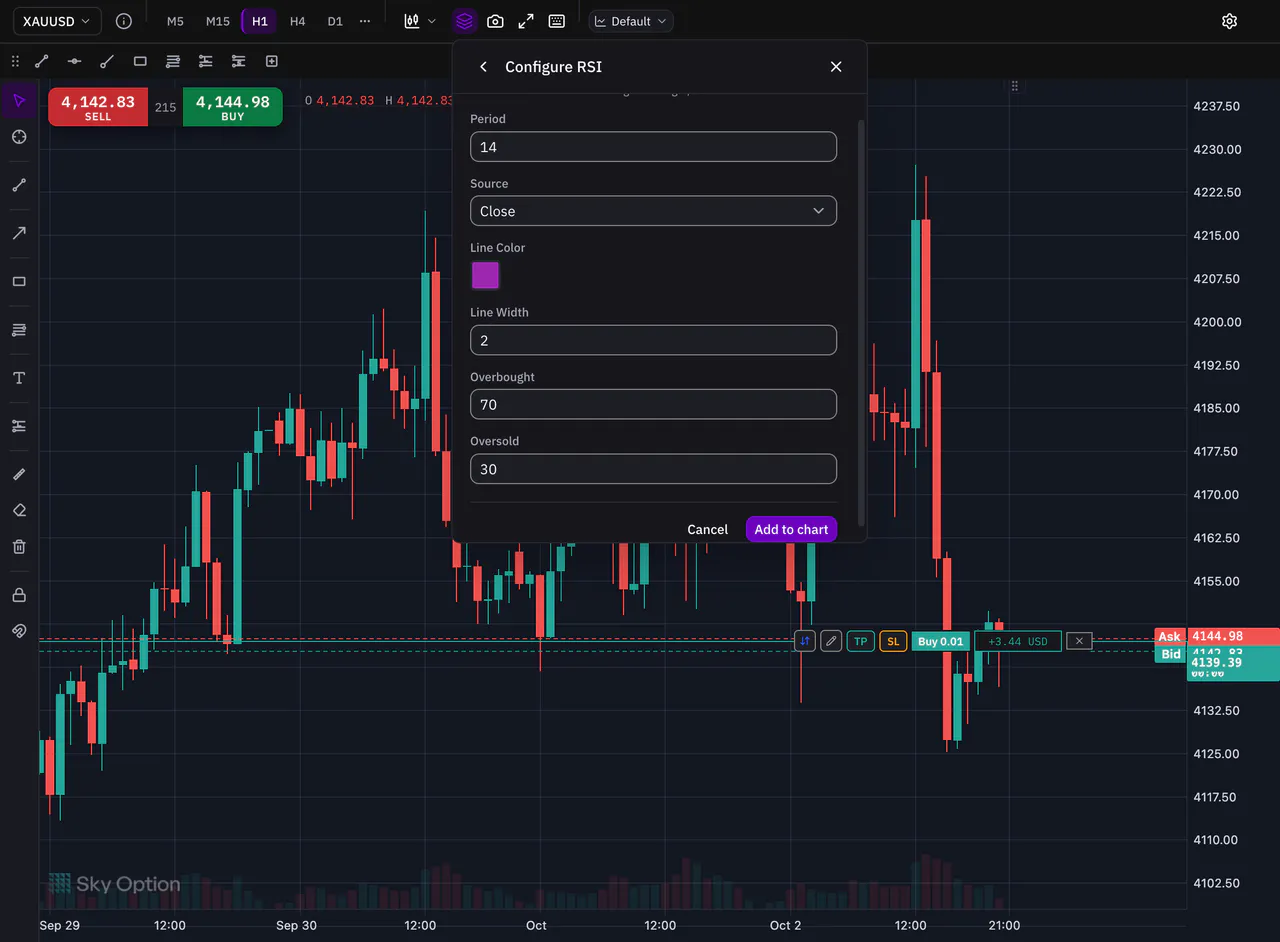Select the crosshair tool
The image size is (1280, 942).
point(19,137)
